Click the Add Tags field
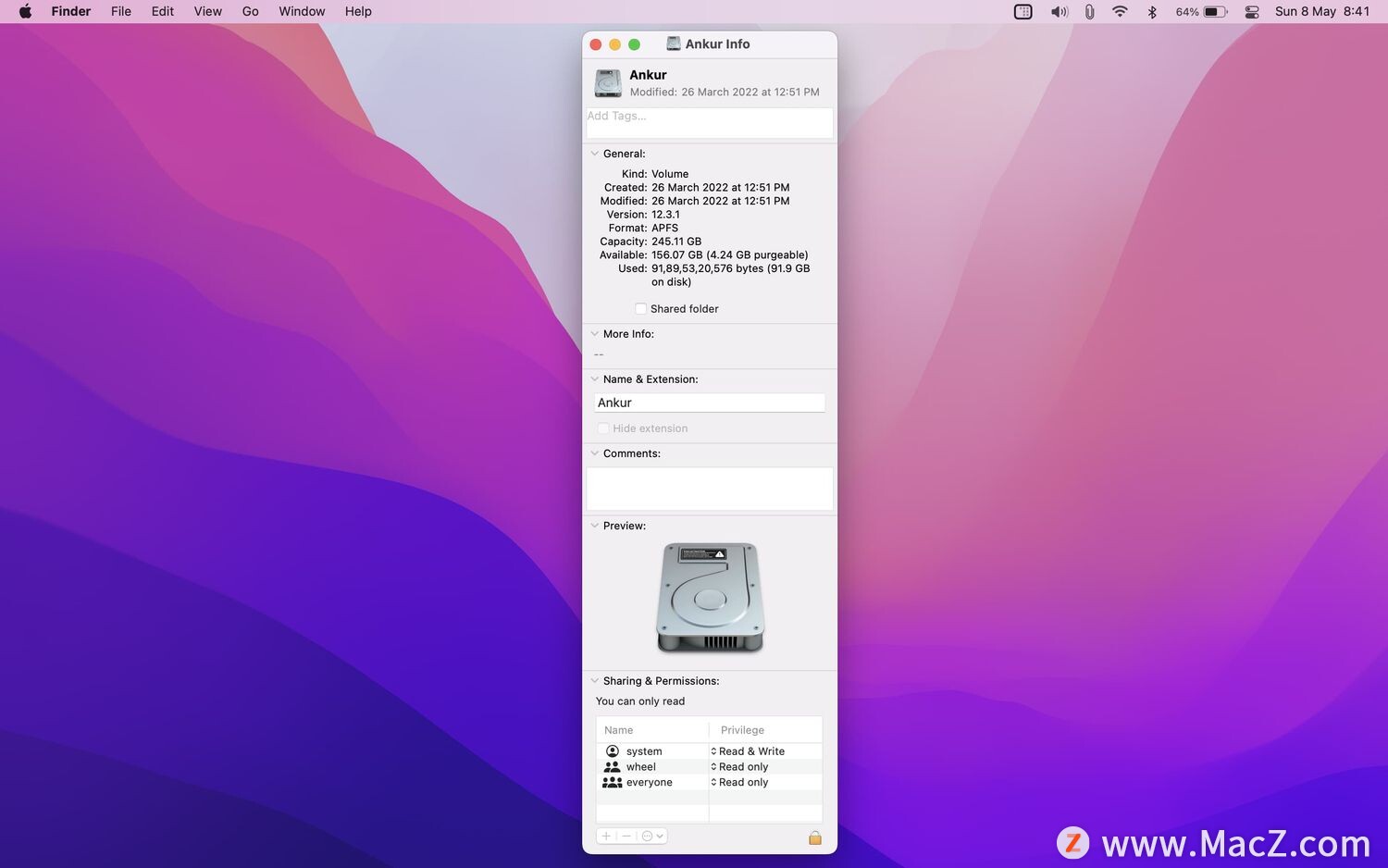Screen dimensions: 1388x868 [710, 123]
